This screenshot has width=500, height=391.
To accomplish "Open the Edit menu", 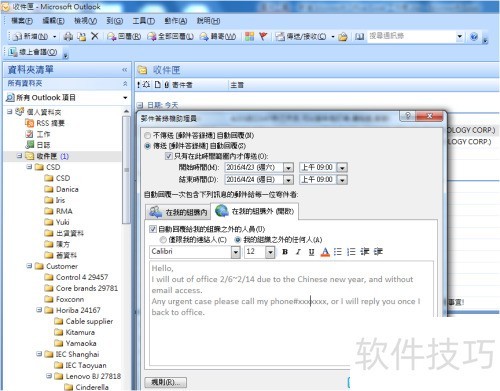I will click(53, 21).
